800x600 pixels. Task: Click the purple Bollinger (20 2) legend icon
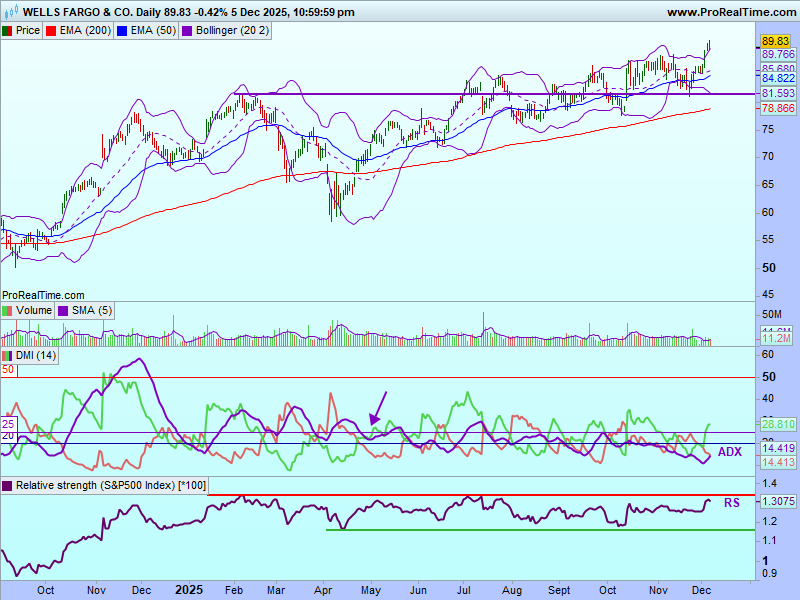click(x=187, y=31)
